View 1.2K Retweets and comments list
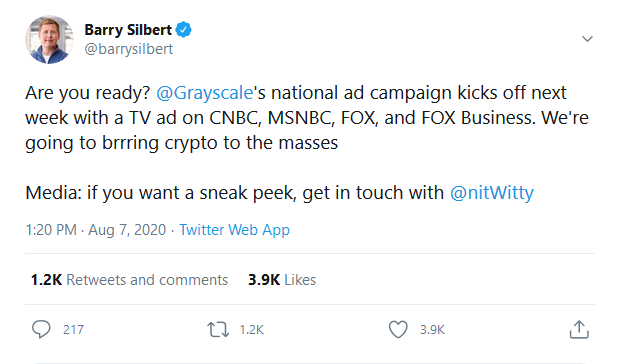The image size is (628, 364). coord(129,280)
